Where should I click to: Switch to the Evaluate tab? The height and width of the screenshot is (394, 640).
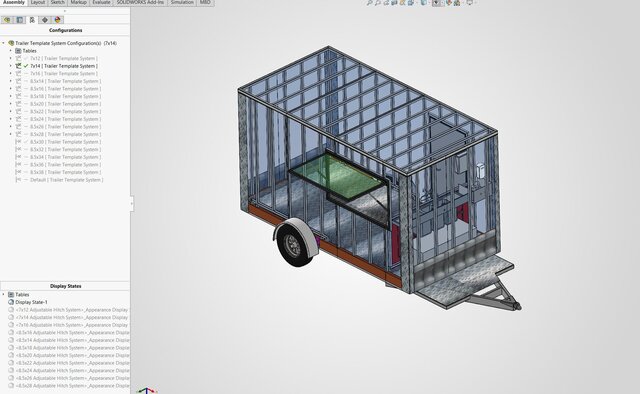(101, 2)
